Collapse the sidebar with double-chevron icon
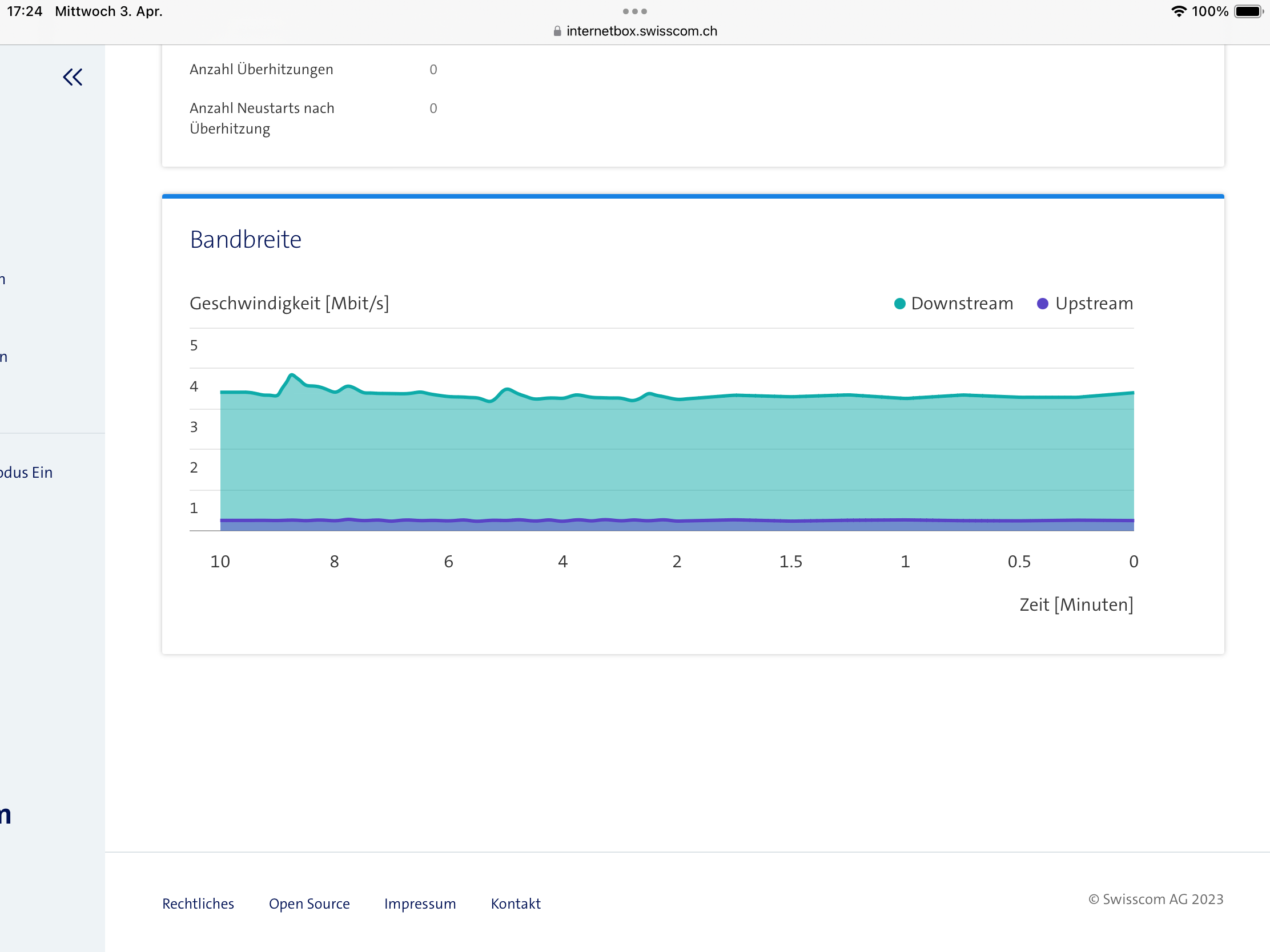 click(x=73, y=77)
